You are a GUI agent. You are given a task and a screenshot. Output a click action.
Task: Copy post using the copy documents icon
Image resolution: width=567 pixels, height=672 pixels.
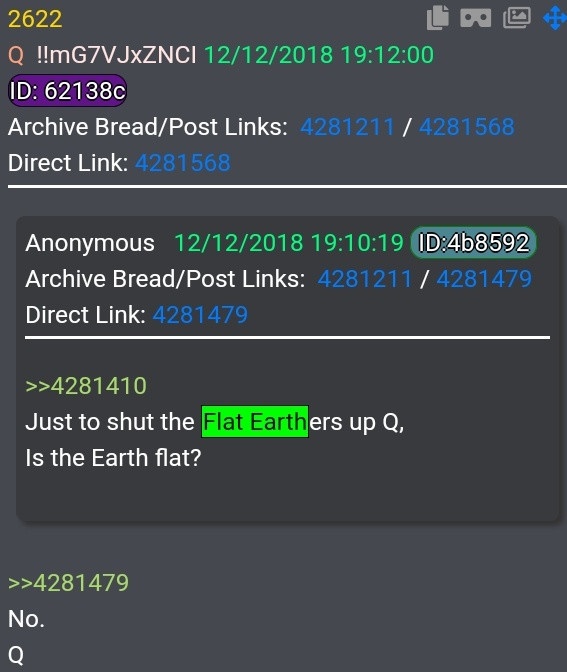[x=438, y=18]
